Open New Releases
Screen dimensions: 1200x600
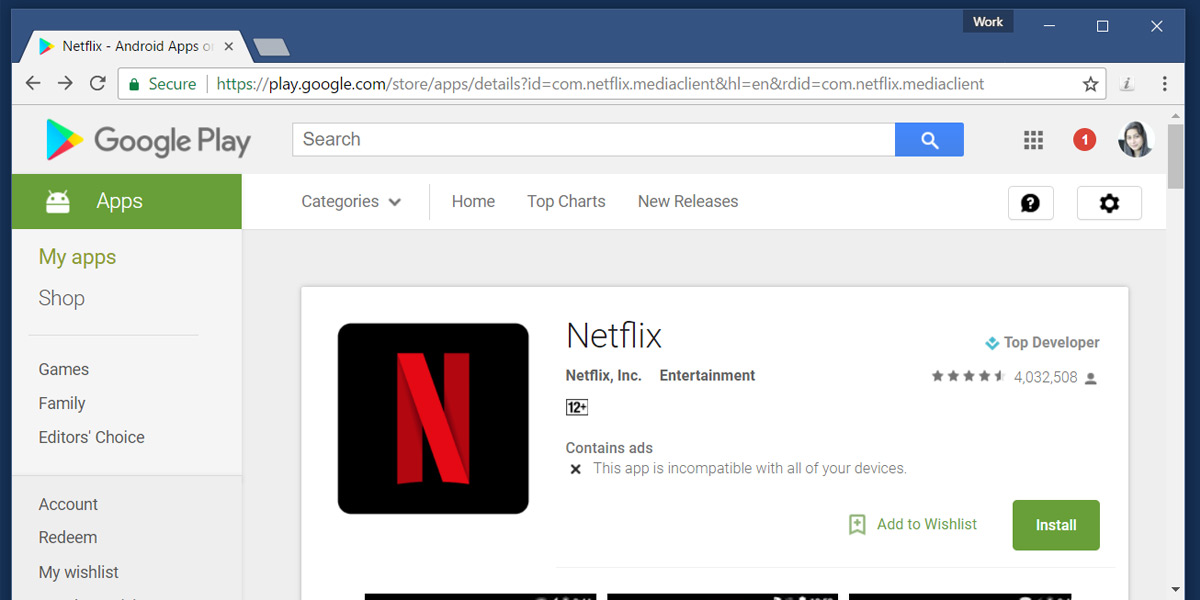[x=688, y=202]
